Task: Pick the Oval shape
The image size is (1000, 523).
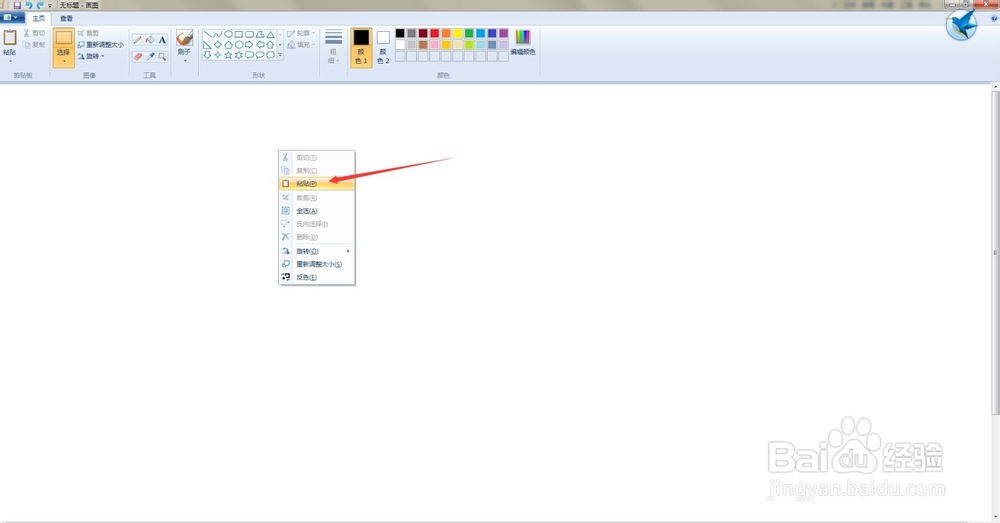Action: point(228,34)
